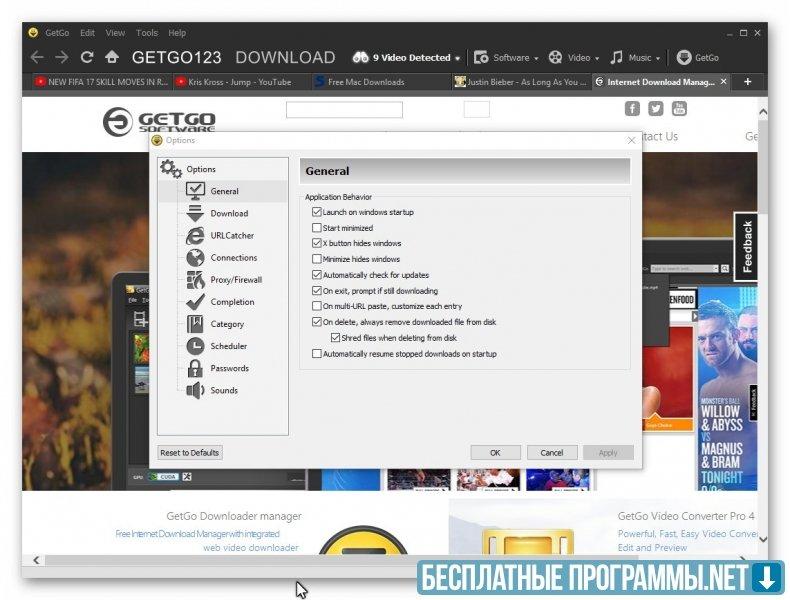Open the GetGo menu
790x600 pixels.
(57, 33)
